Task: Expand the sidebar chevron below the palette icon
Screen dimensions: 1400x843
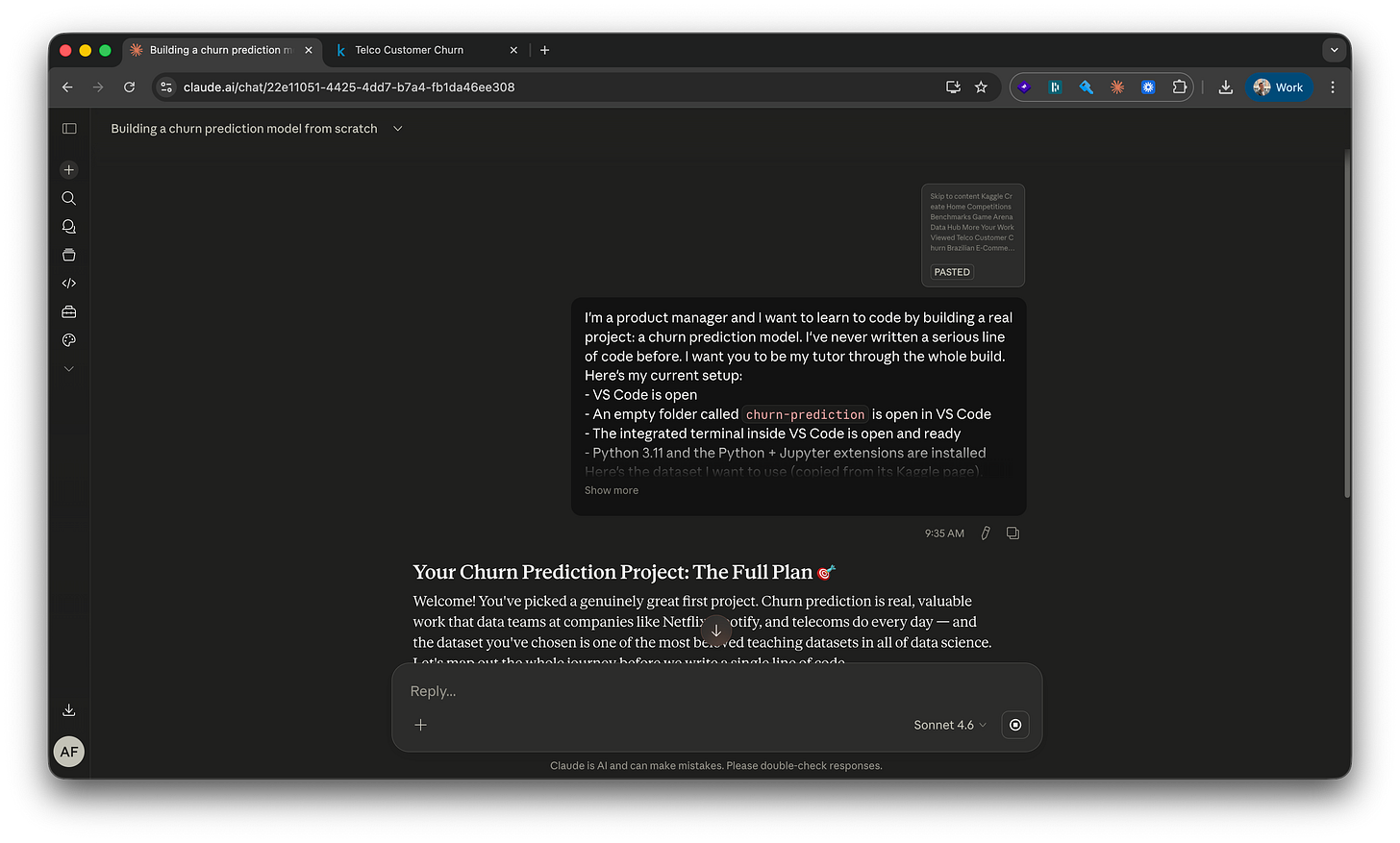Action: (68, 368)
